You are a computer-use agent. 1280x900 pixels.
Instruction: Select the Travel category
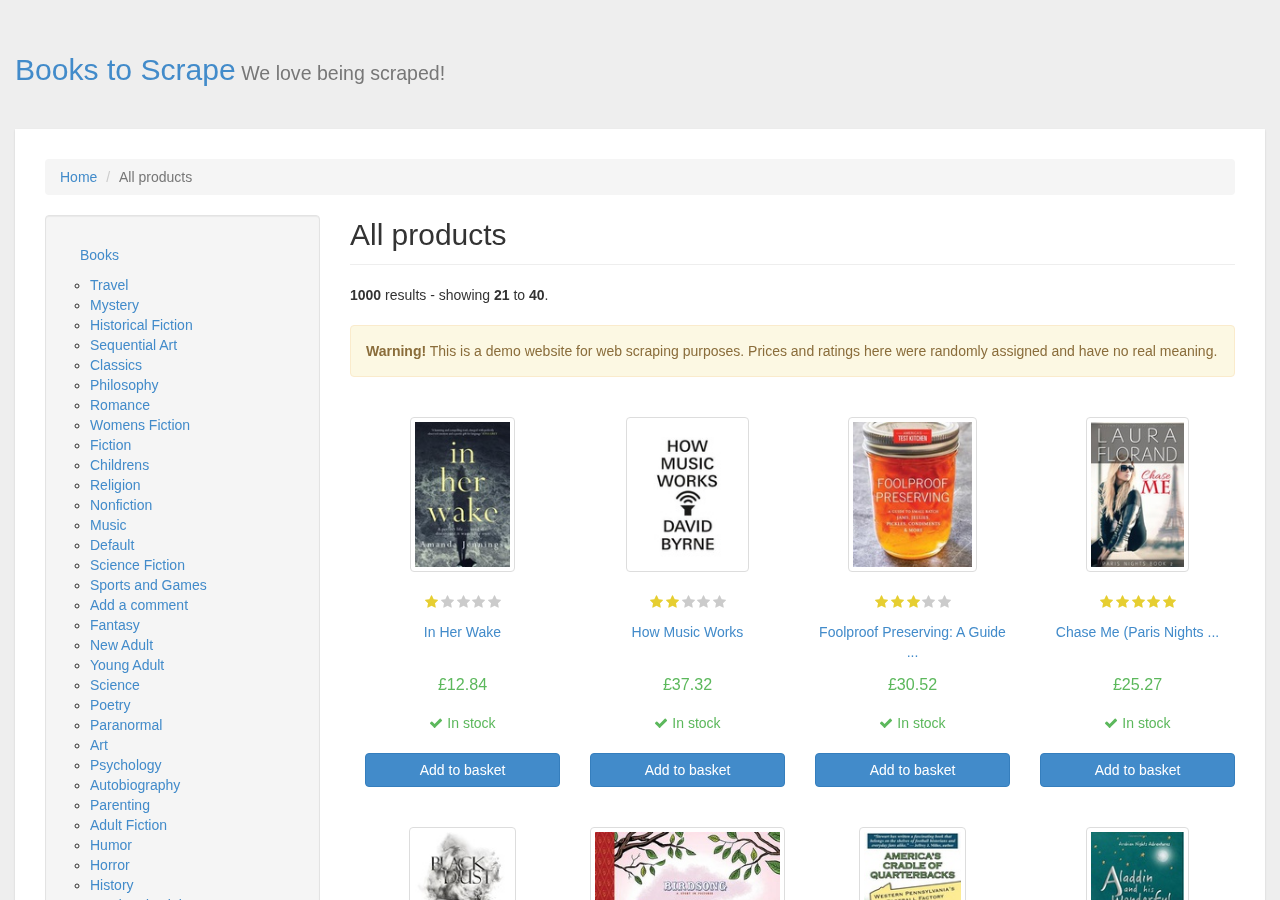point(109,285)
